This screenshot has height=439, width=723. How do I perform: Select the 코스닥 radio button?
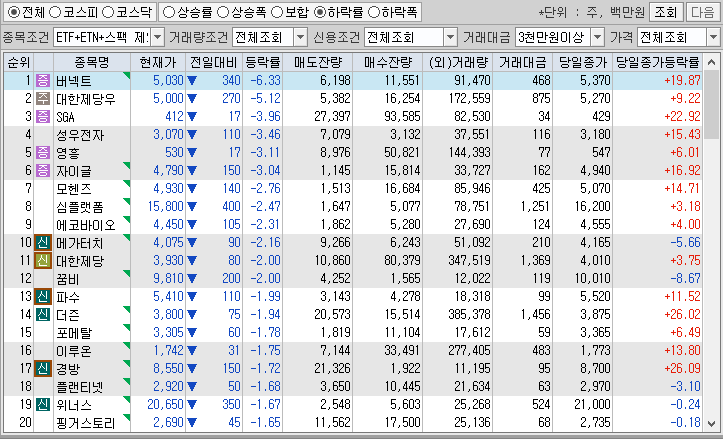pyautogui.click(x=107, y=12)
